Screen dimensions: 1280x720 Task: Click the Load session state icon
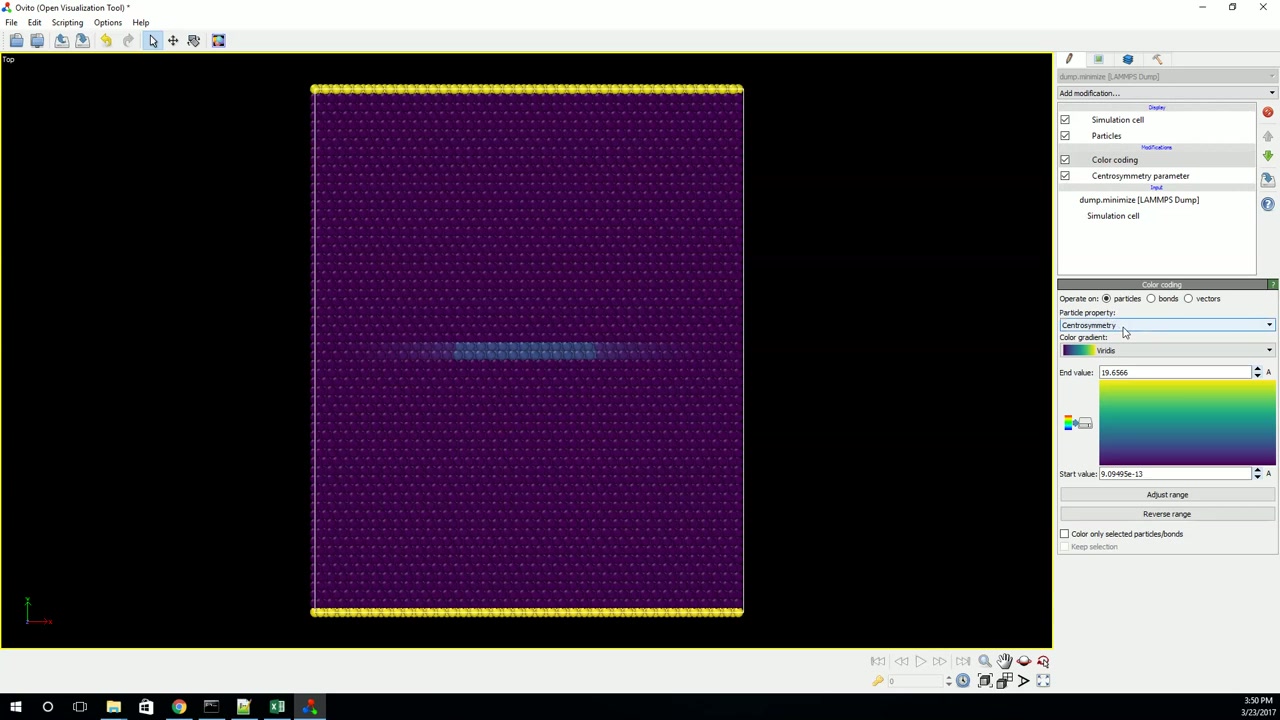62,41
